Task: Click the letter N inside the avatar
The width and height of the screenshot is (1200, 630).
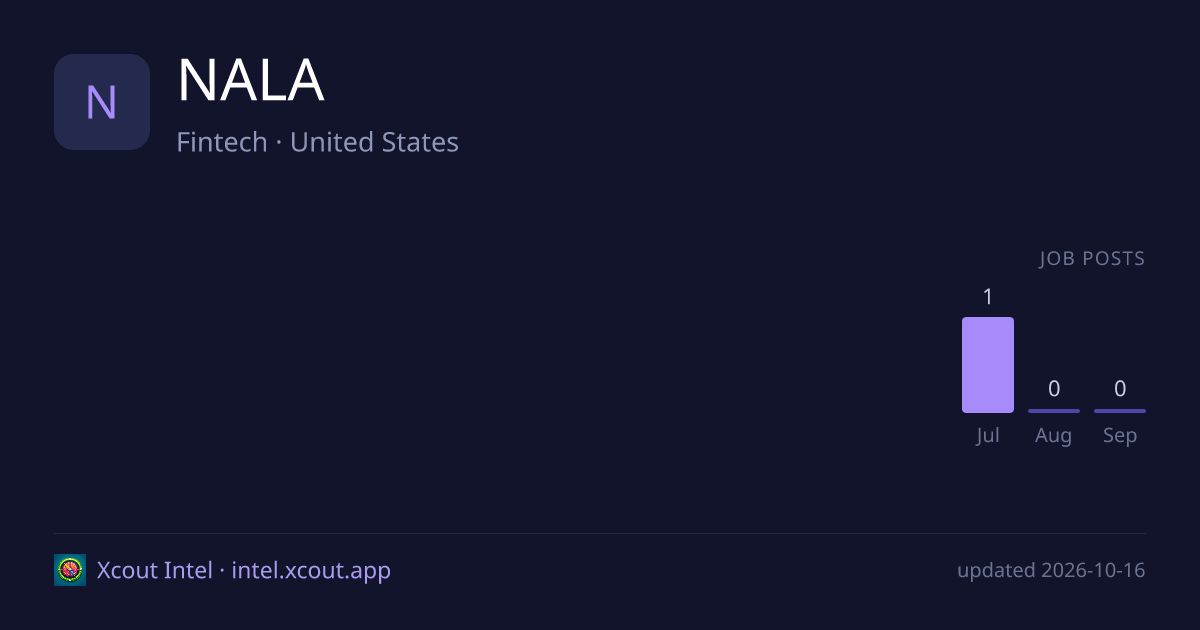Action: pyautogui.click(x=102, y=103)
